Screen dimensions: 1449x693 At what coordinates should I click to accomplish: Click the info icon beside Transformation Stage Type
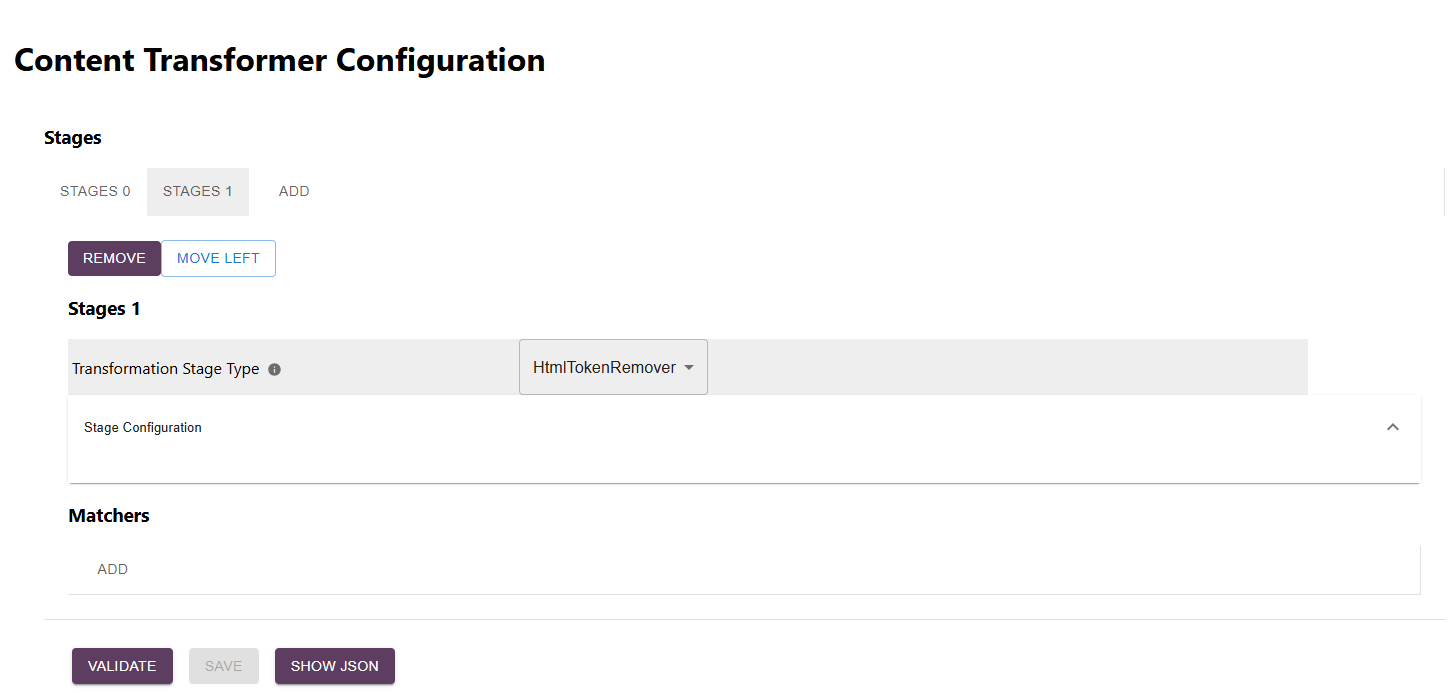[x=275, y=369]
